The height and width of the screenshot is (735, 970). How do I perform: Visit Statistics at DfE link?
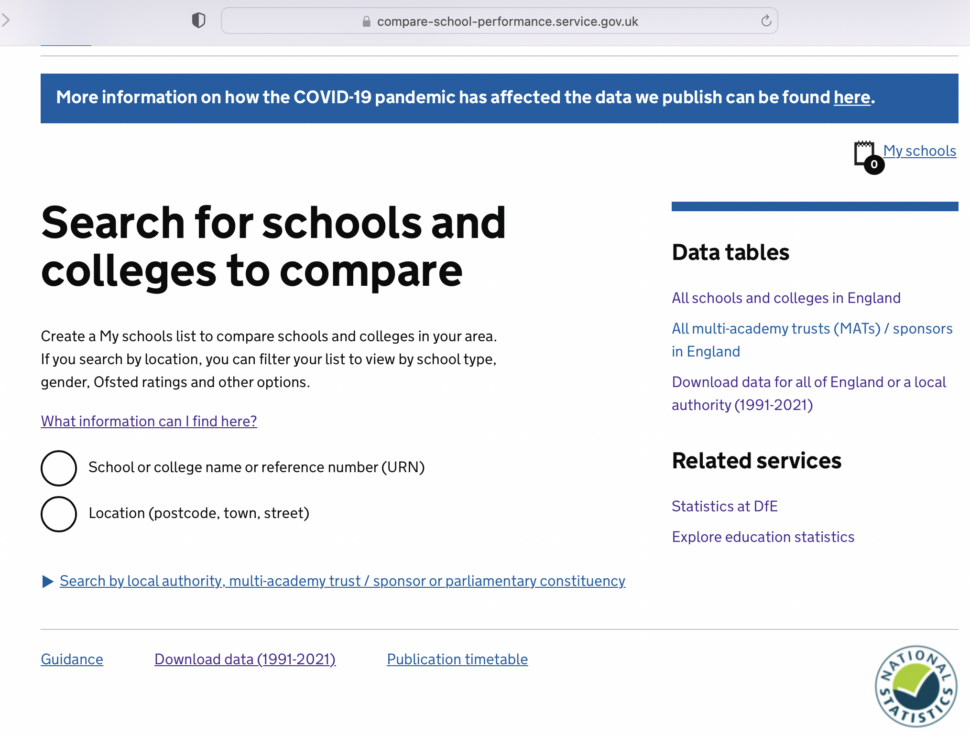pos(724,506)
